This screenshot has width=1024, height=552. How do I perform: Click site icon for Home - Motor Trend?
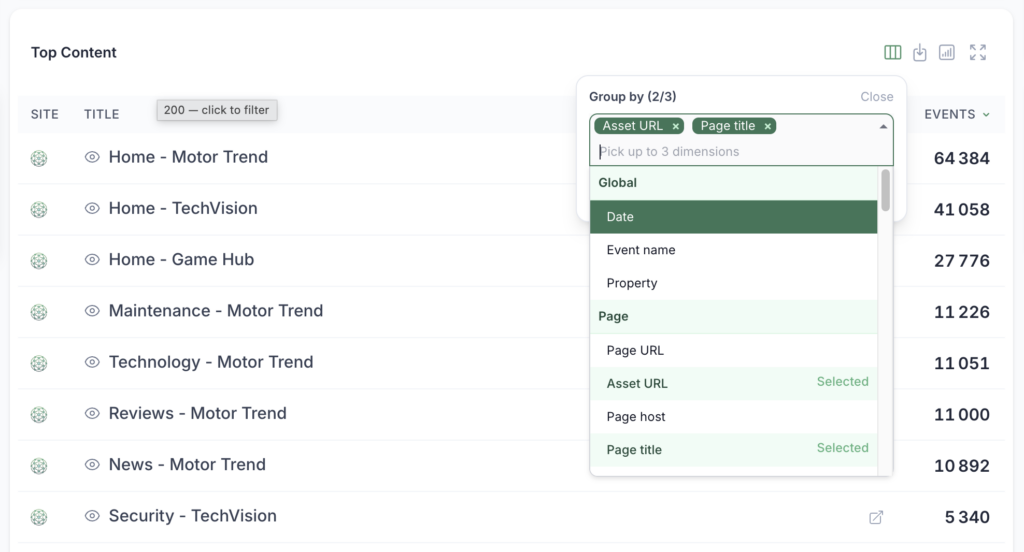[39, 158]
